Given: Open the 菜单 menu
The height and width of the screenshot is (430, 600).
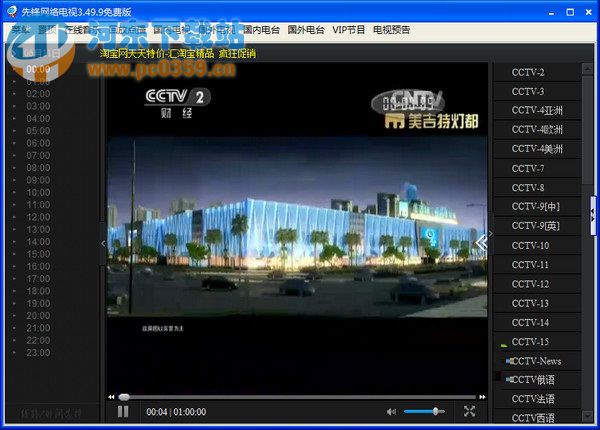Looking at the screenshot, I should point(21,29).
